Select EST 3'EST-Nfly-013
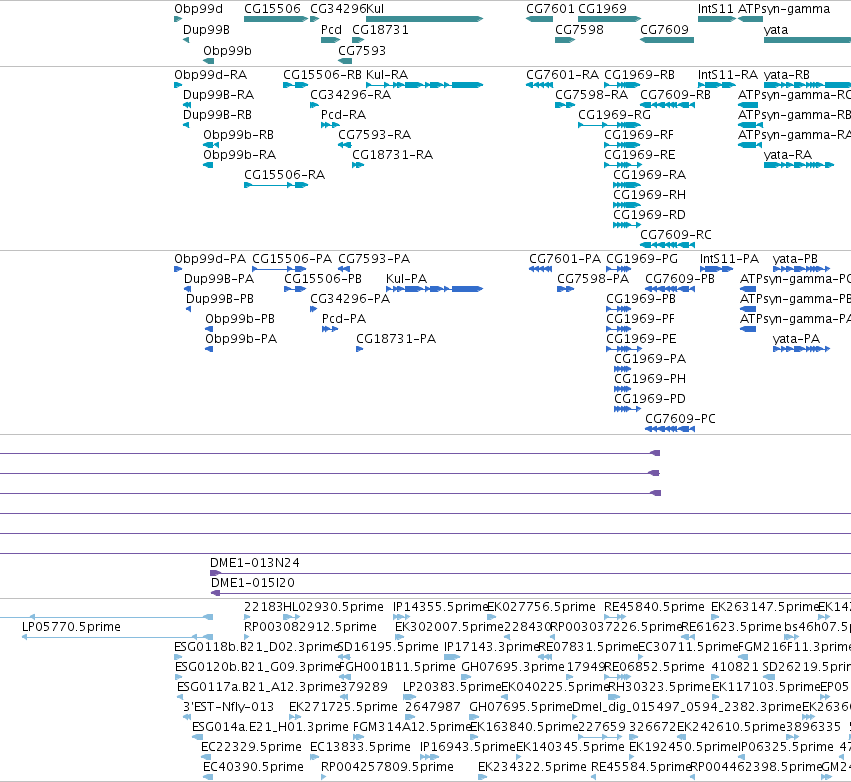This screenshot has height=782, width=851. coord(187,717)
